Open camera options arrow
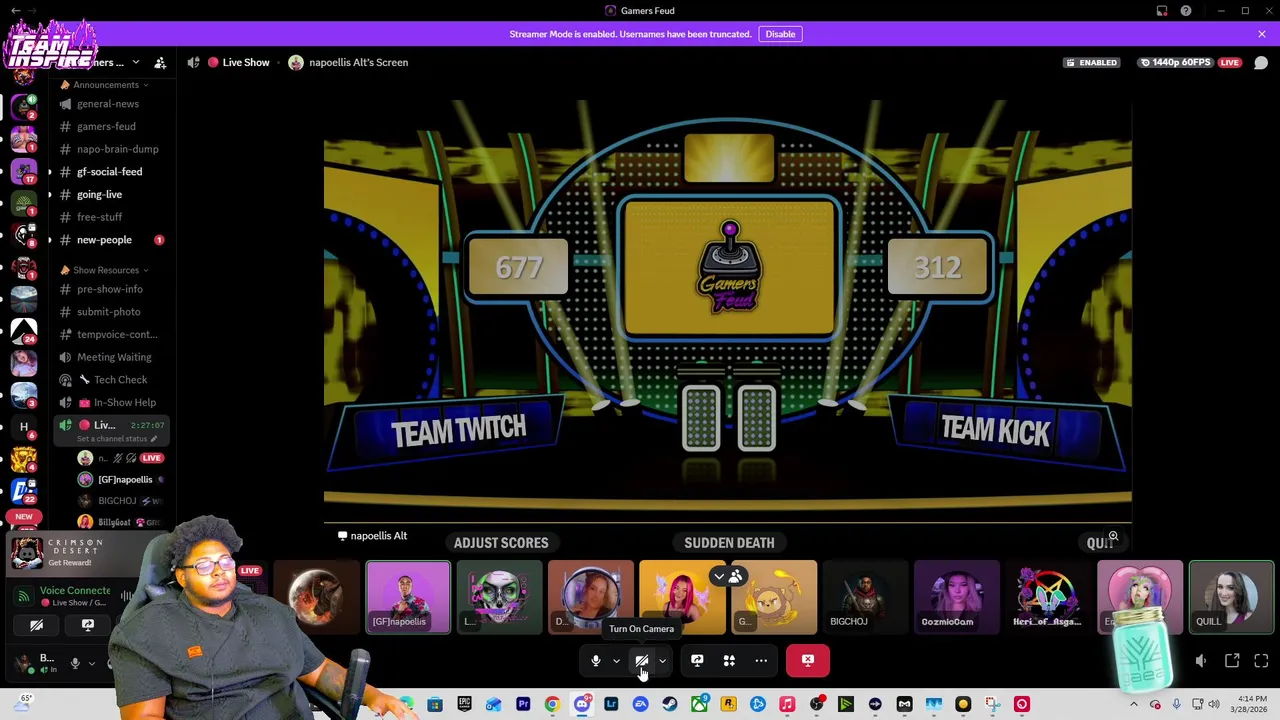The image size is (1280, 720). [662, 661]
